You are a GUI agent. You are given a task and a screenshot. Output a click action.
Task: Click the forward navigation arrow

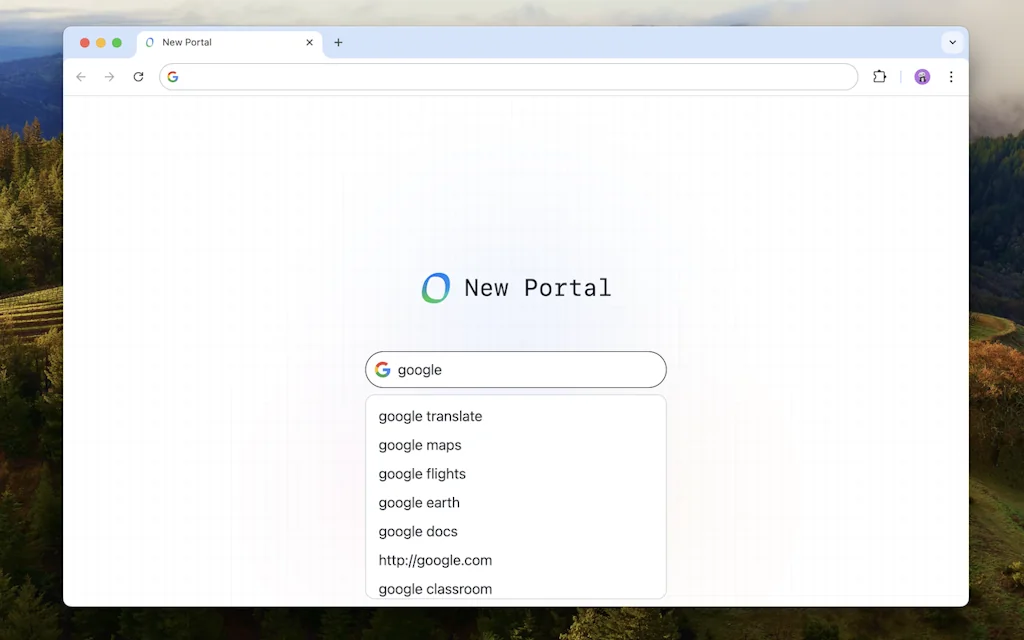coord(110,76)
